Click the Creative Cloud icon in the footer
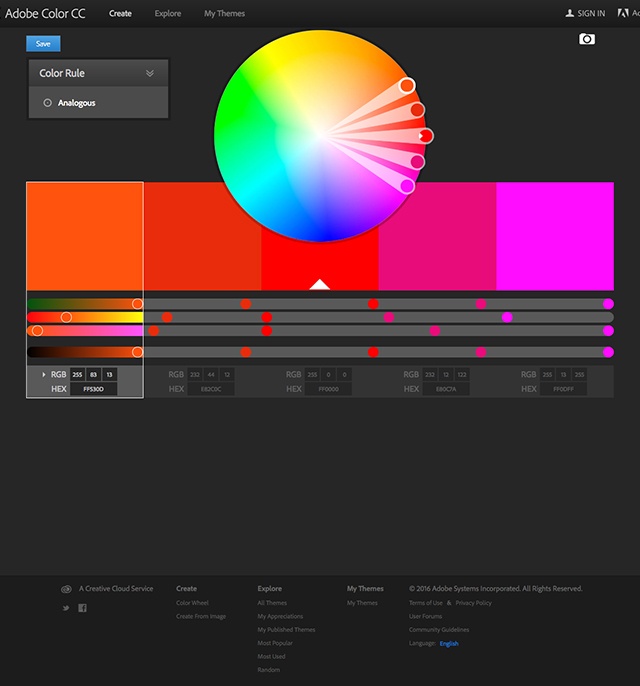This screenshot has width=640, height=686. [66, 589]
